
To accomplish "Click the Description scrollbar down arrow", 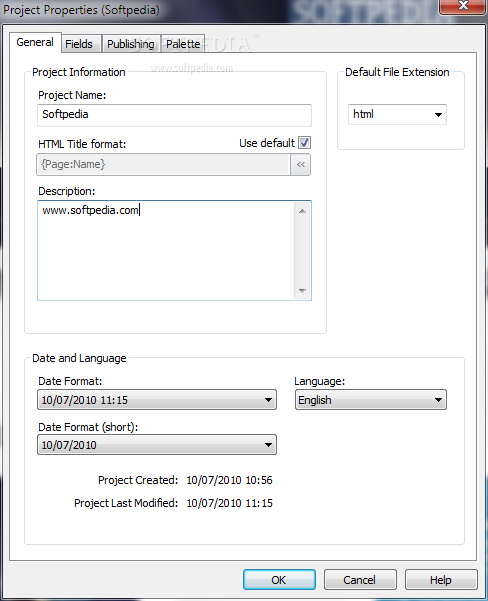I will [302, 291].
